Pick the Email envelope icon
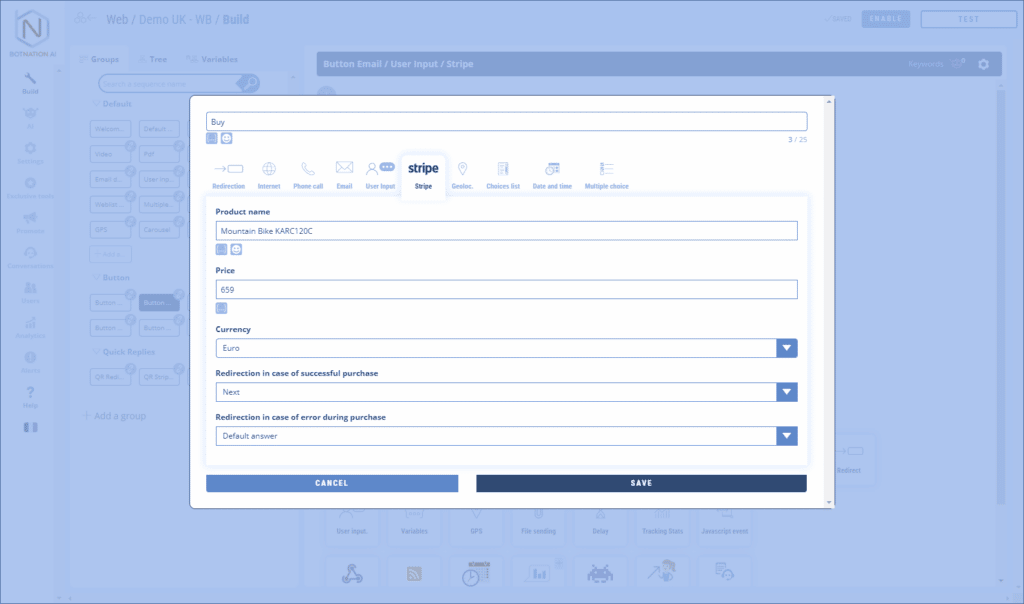 pos(344,168)
